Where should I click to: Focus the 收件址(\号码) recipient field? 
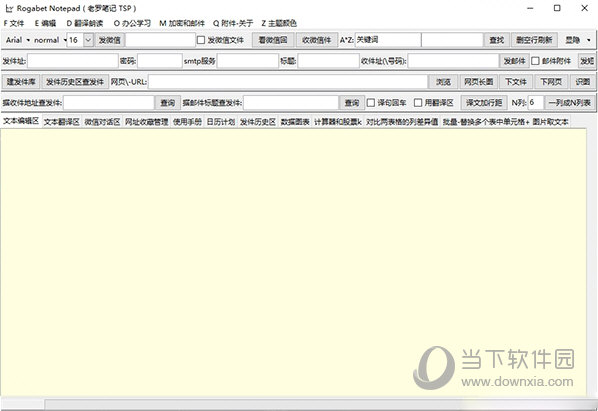coord(453,61)
